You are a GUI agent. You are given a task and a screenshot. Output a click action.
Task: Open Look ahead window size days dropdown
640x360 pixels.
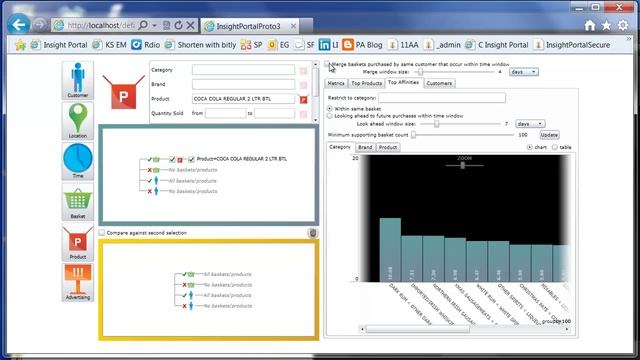click(530, 124)
